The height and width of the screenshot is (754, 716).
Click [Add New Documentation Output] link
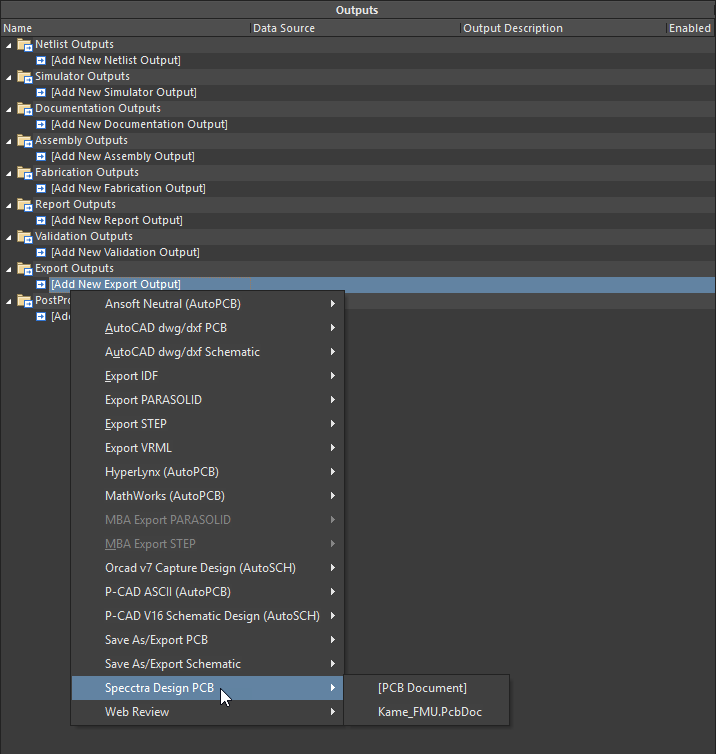click(139, 125)
